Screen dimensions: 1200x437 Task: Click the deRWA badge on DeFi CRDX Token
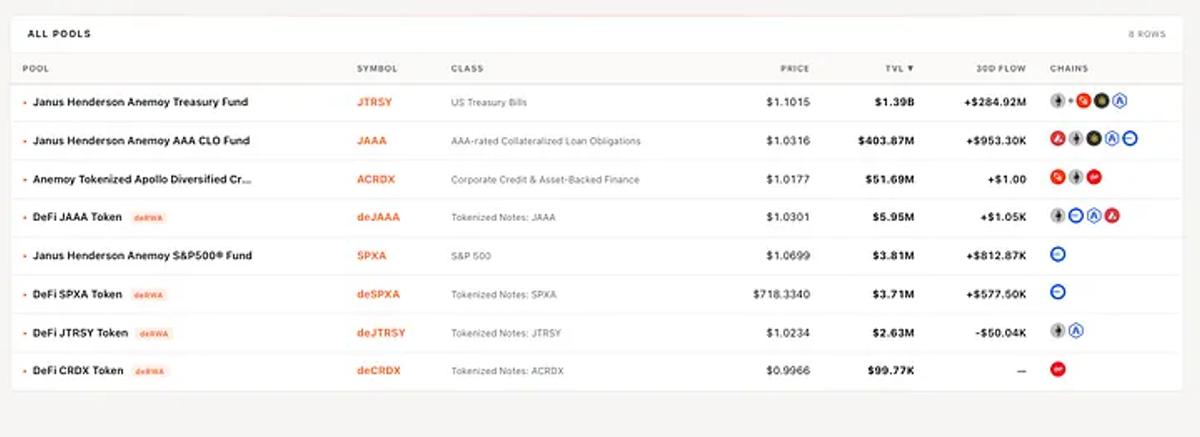pos(149,371)
